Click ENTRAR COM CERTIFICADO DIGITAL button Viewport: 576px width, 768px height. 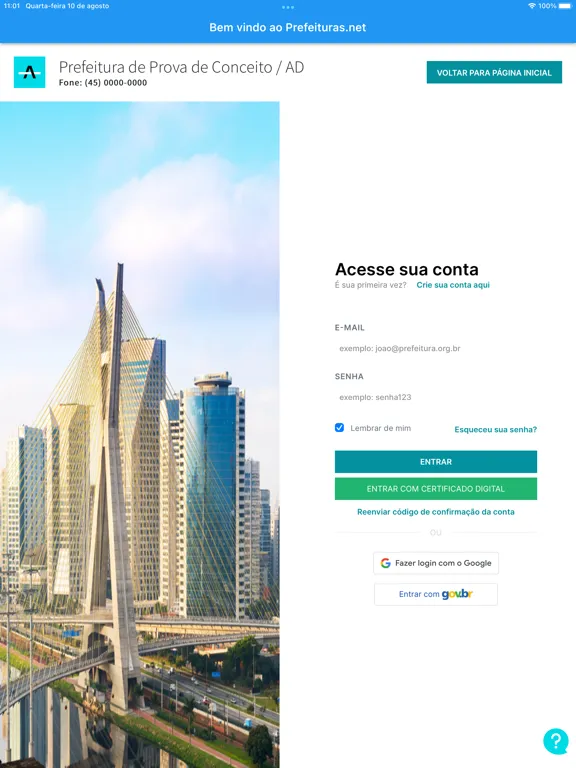click(x=436, y=489)
